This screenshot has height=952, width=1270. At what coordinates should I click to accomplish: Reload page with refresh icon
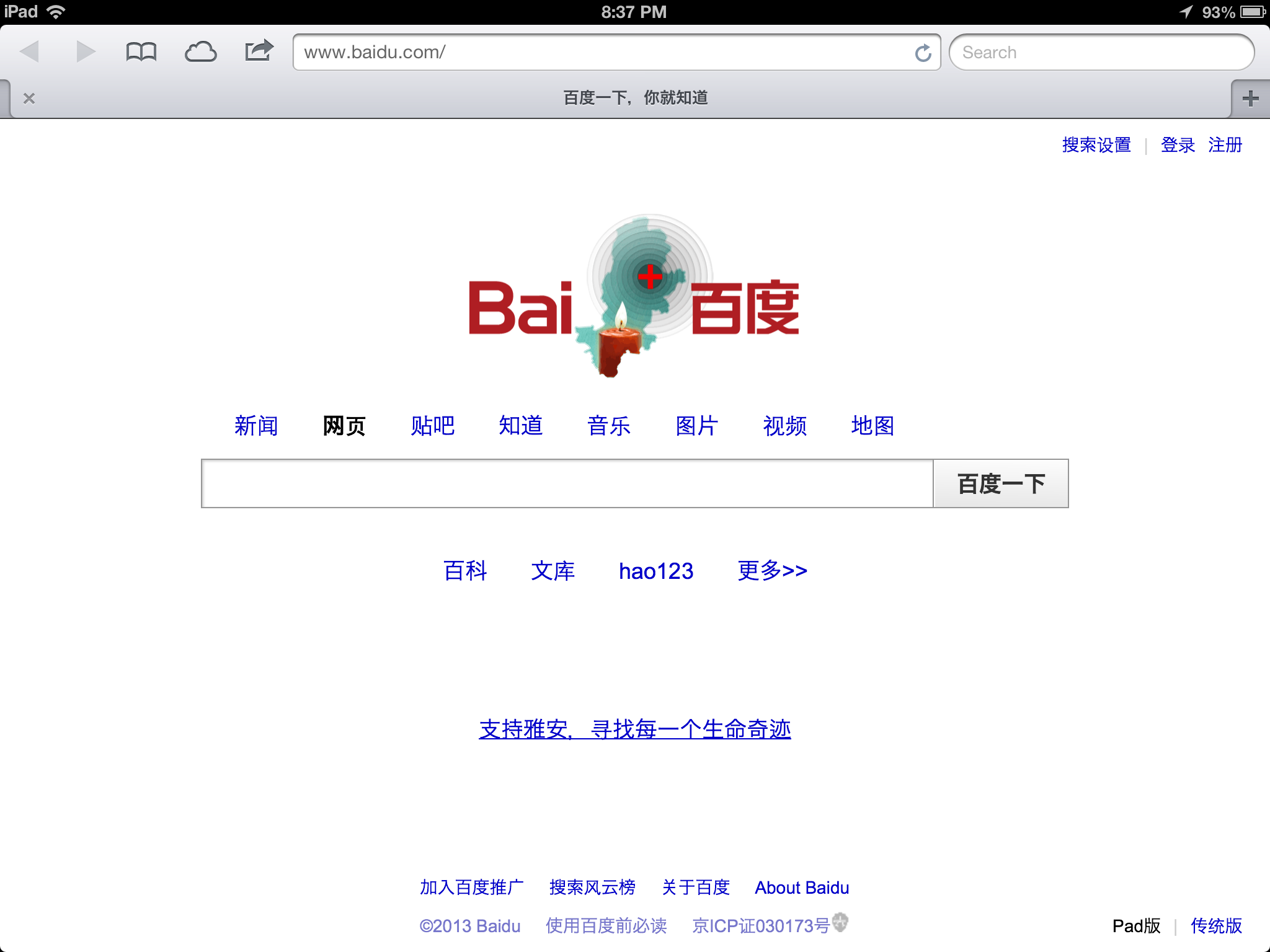click(923, 53)
